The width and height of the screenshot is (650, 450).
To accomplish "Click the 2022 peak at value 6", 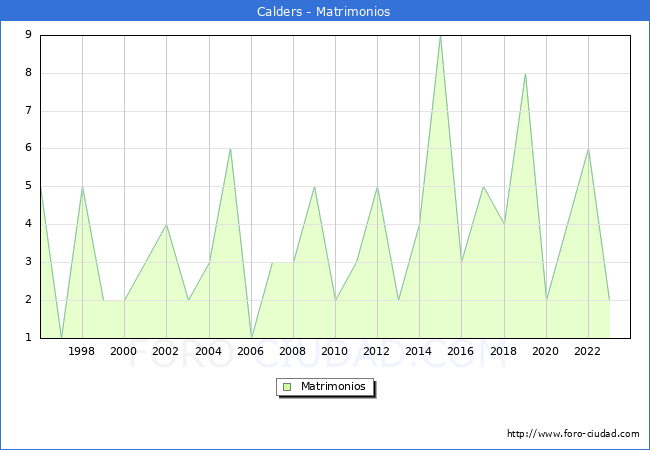I will [x=588, y=149].
